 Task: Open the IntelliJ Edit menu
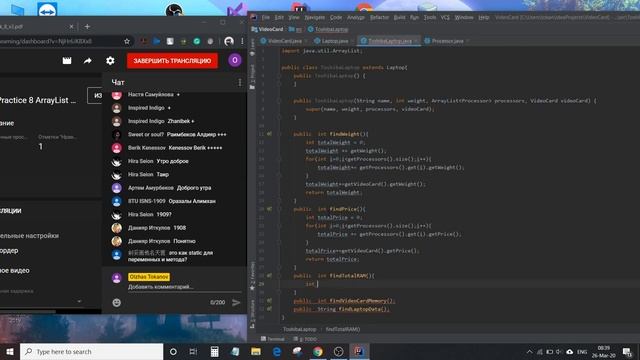coord(279,18)
